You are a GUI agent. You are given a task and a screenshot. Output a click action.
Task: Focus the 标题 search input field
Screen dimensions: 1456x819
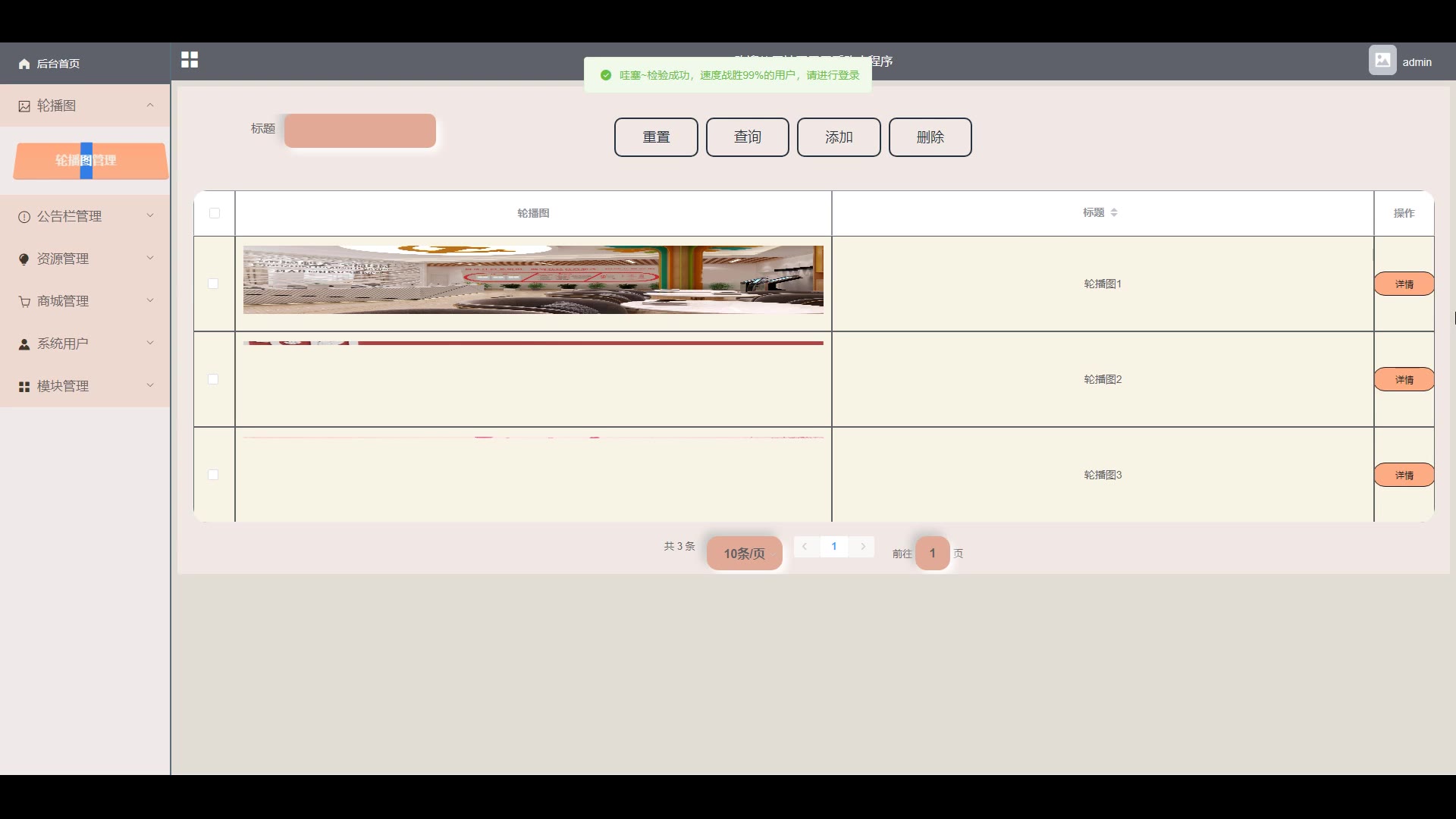[360, 130]
